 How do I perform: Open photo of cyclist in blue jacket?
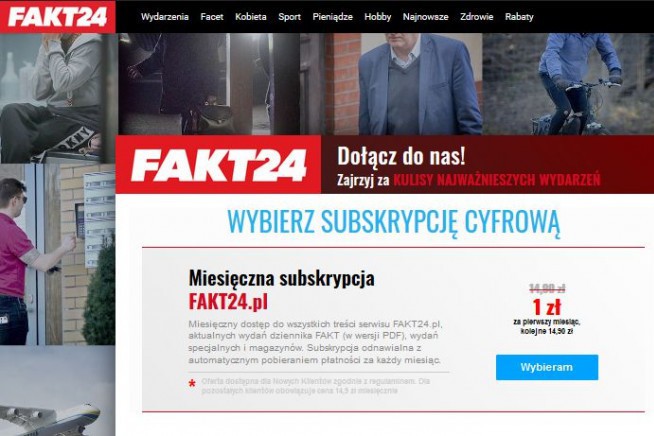[568, 84]
